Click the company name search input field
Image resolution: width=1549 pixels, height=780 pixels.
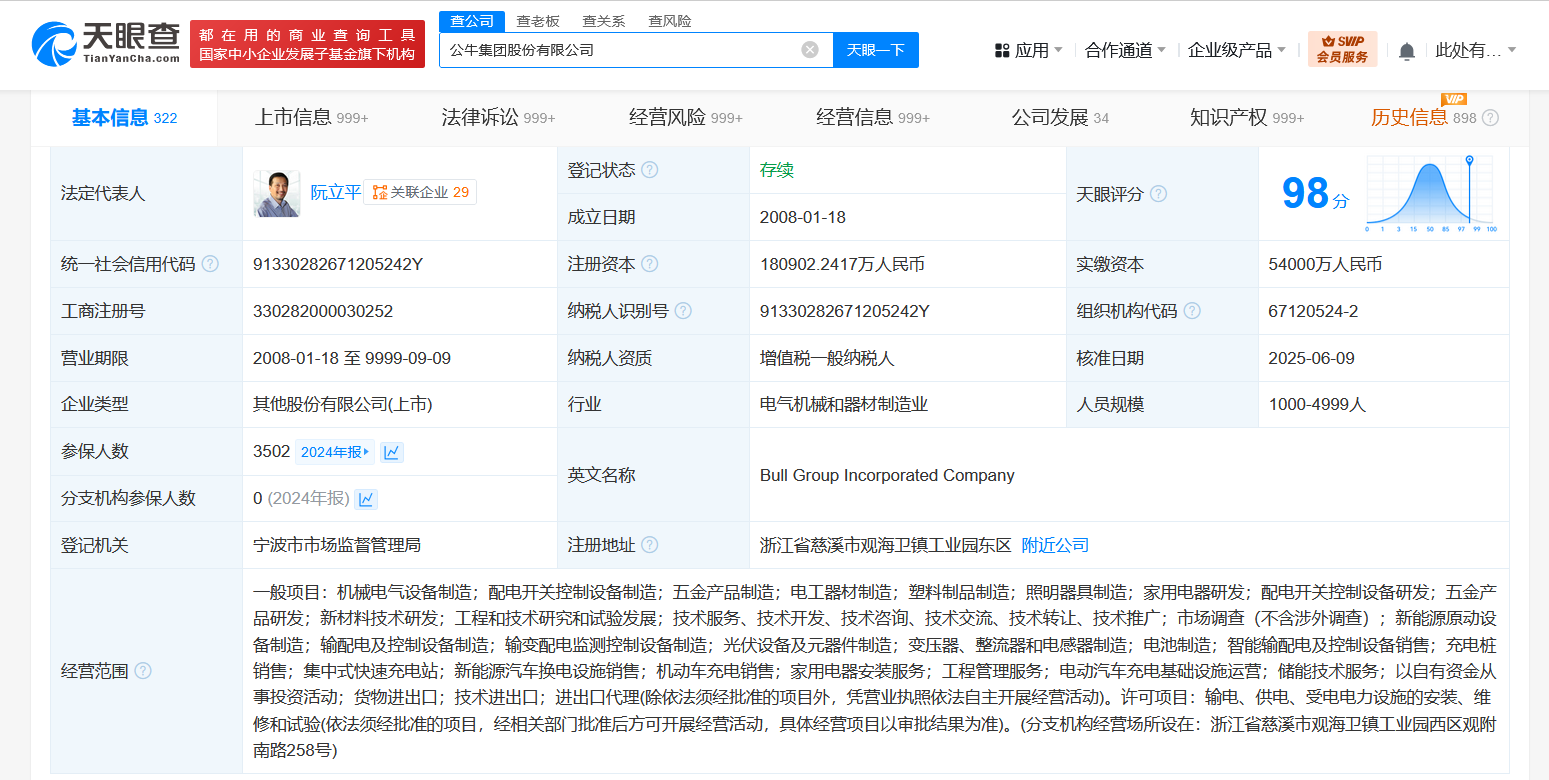620,50
